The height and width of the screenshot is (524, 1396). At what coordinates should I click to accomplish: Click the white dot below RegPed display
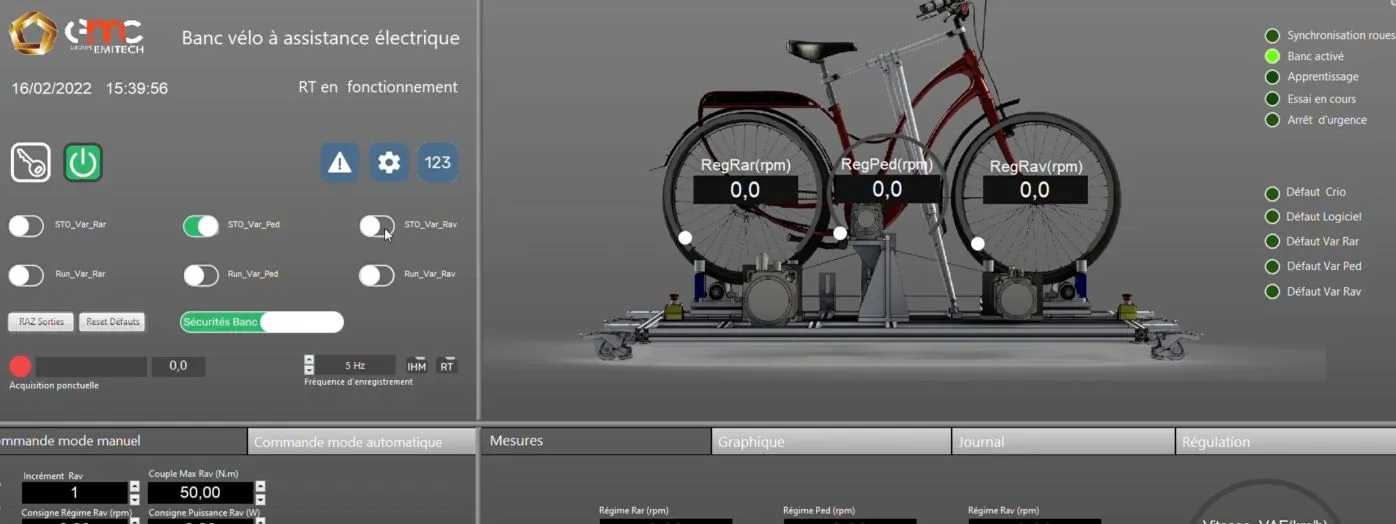click(840, 233)
